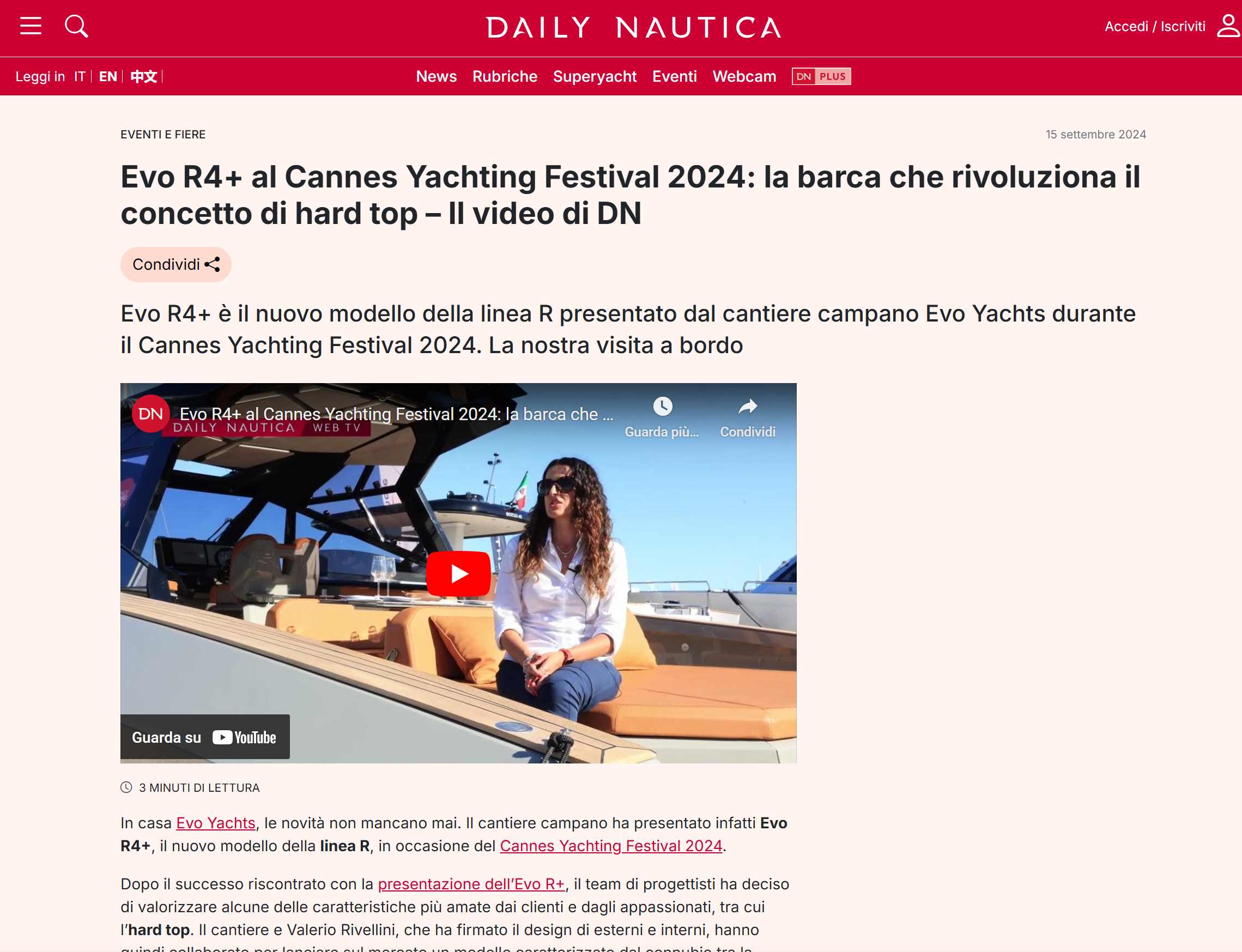This screenshot has width=1242, height=952.
Task: Follow the Evo Yachts link
Action: point(216,823)
